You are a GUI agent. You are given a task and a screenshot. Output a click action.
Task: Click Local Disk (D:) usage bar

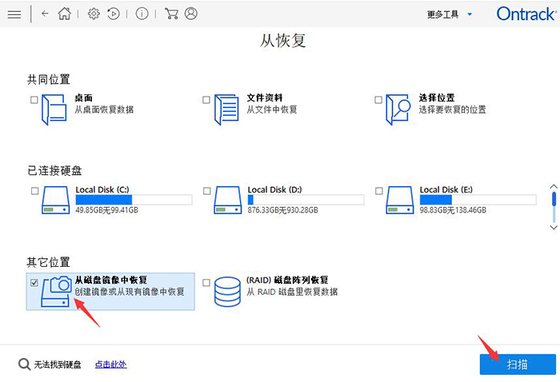pos(306,200)
